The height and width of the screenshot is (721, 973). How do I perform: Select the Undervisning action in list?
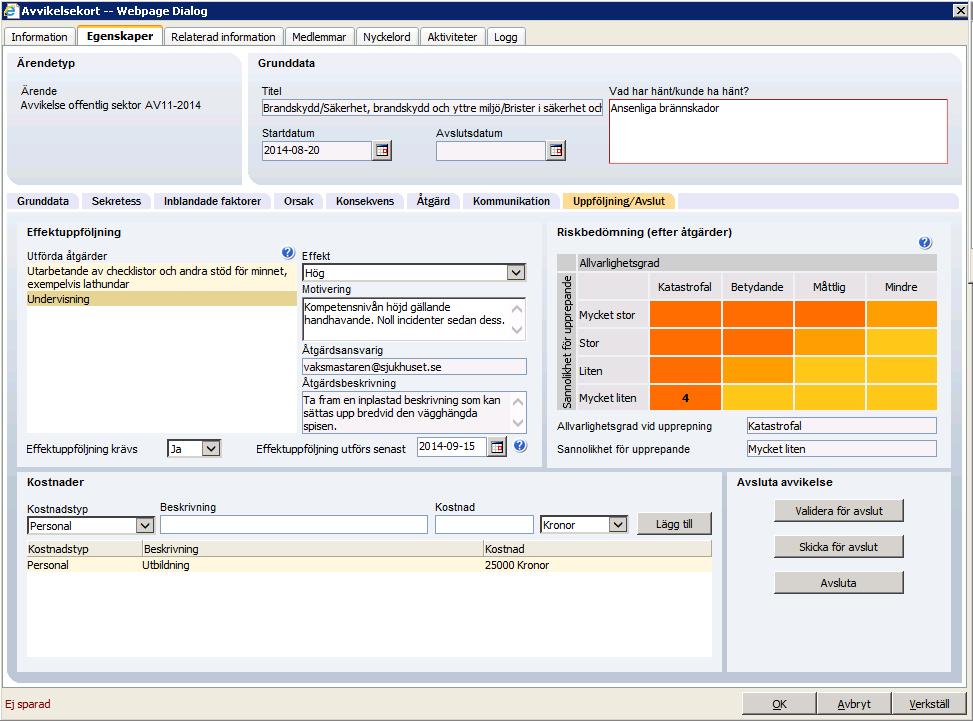tap(161, 299)
